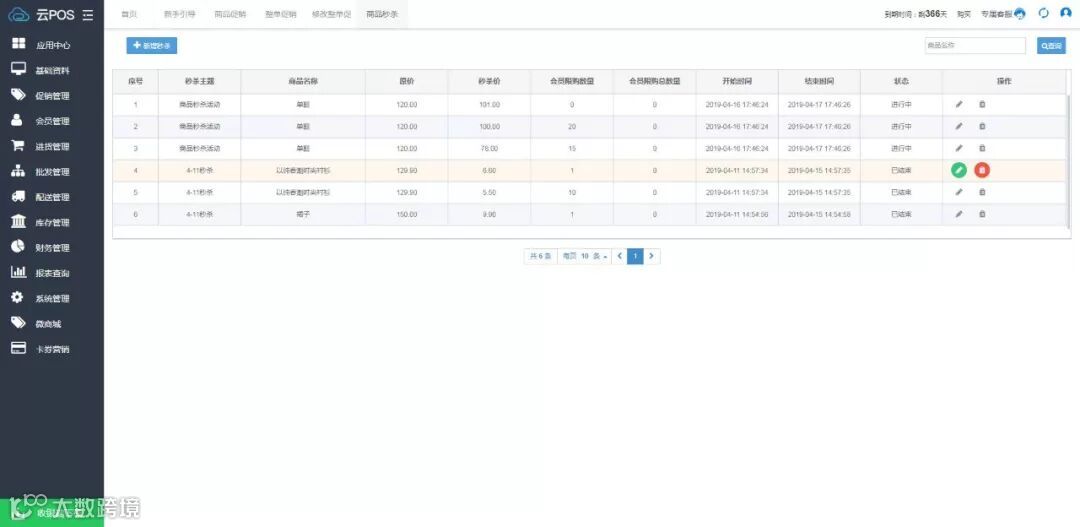Click the 财务管理 pie chart icon
The image size is (1080, 527).
point(19,247)
